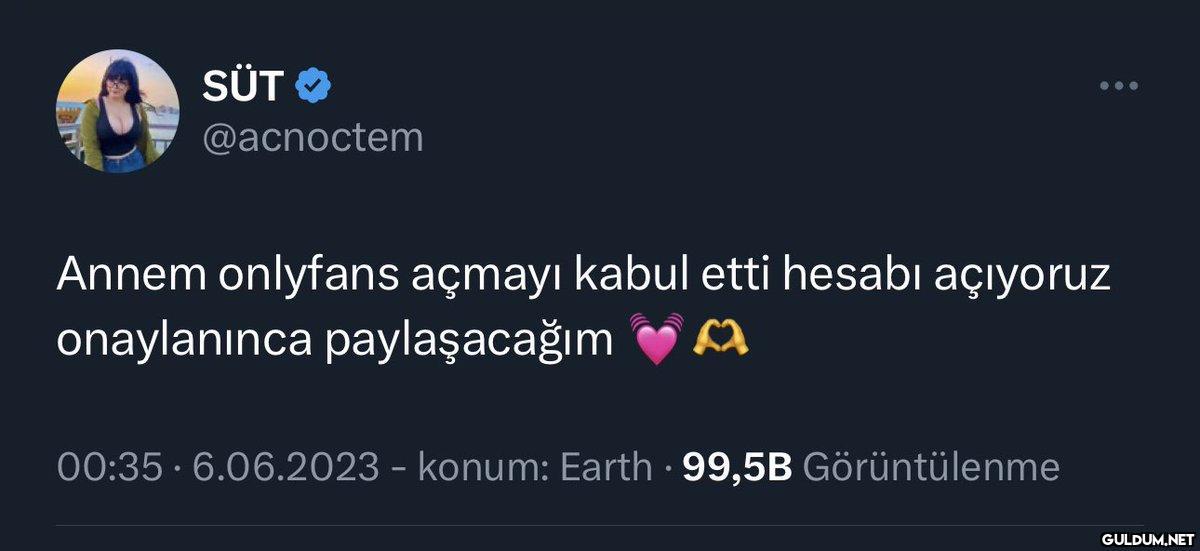Open the three-dot more options menu

pos(1119,86)
